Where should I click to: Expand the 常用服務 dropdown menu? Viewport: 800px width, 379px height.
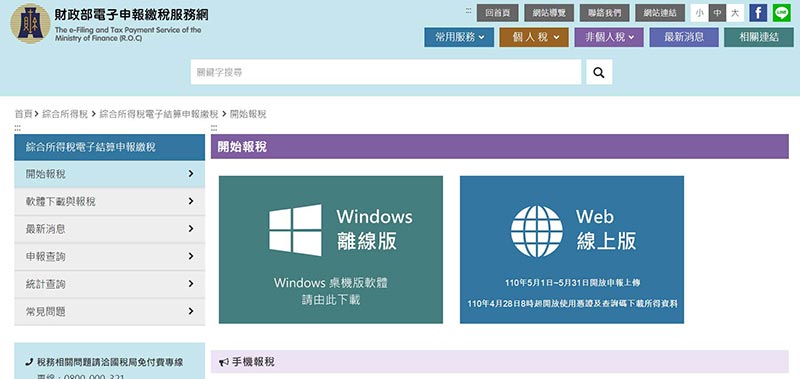(459, 37)
